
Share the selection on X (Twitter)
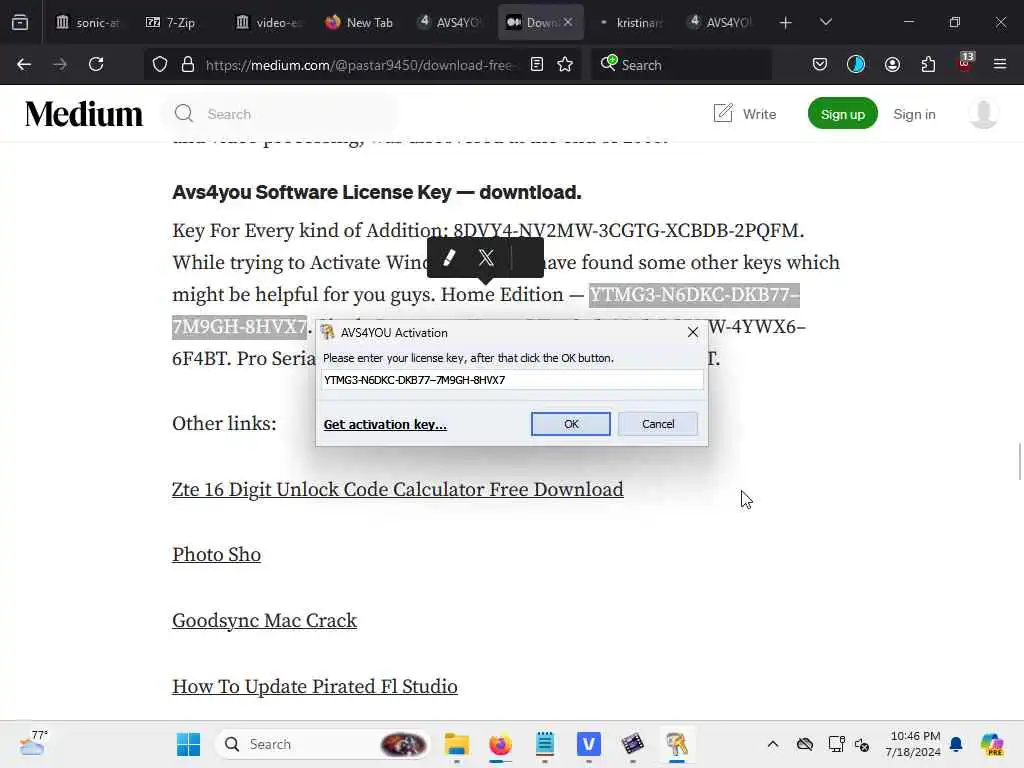[486, 257]
